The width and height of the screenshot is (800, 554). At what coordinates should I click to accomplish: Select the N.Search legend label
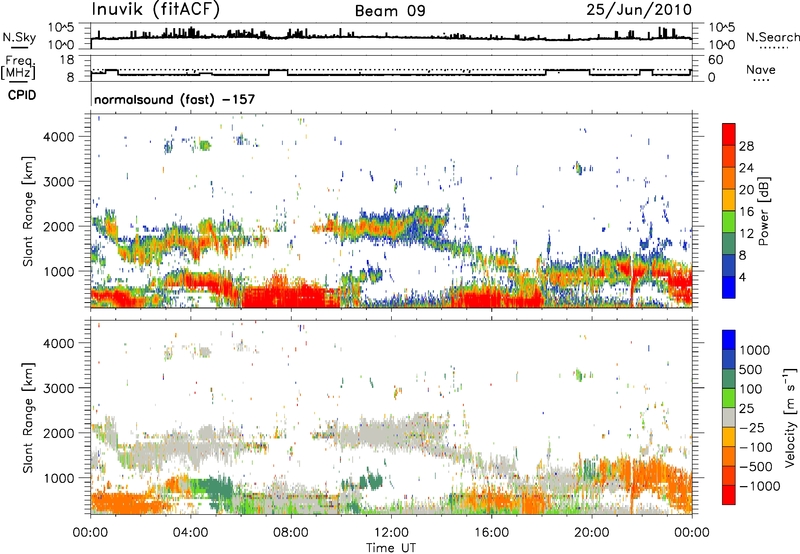(772, 37)
